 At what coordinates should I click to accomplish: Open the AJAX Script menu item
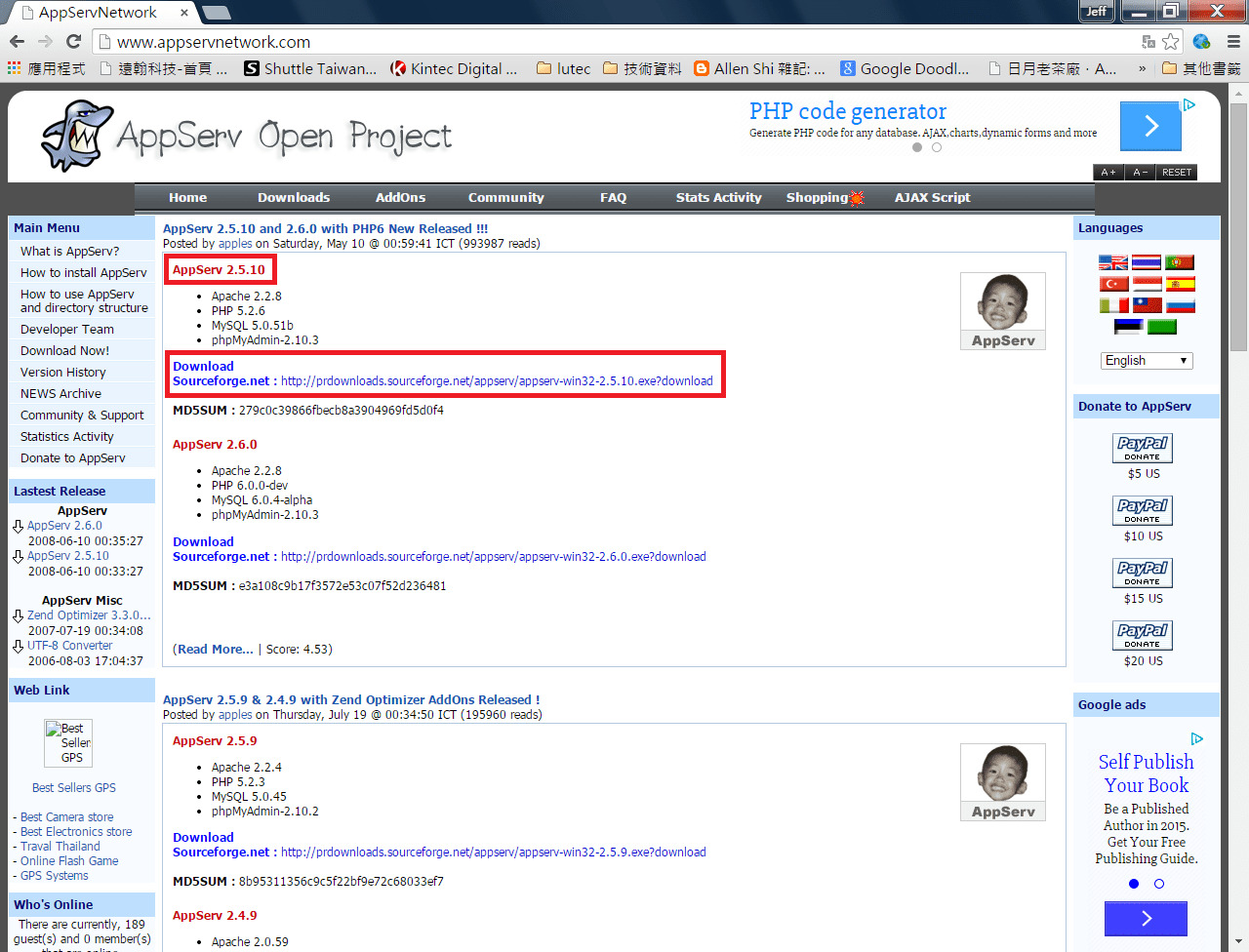(x=932, y=197)
